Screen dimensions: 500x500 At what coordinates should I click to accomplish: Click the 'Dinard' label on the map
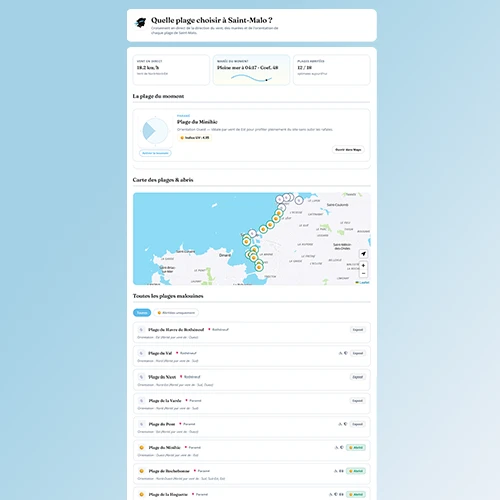tap(225, 255)
